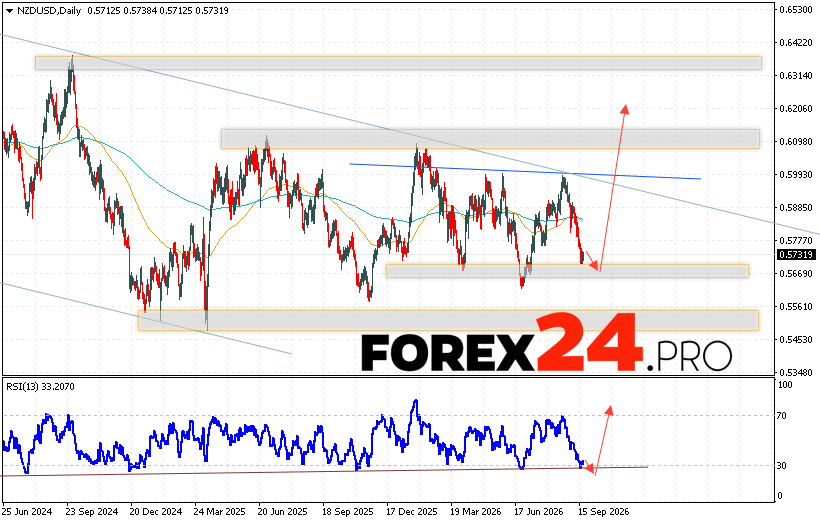
Task: Select the top gray resistance zone near 0.6350
Action: tap(398, 63)
